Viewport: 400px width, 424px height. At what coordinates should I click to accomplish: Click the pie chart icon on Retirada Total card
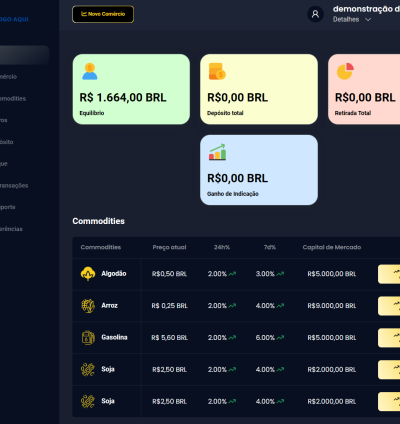(345, 71)
